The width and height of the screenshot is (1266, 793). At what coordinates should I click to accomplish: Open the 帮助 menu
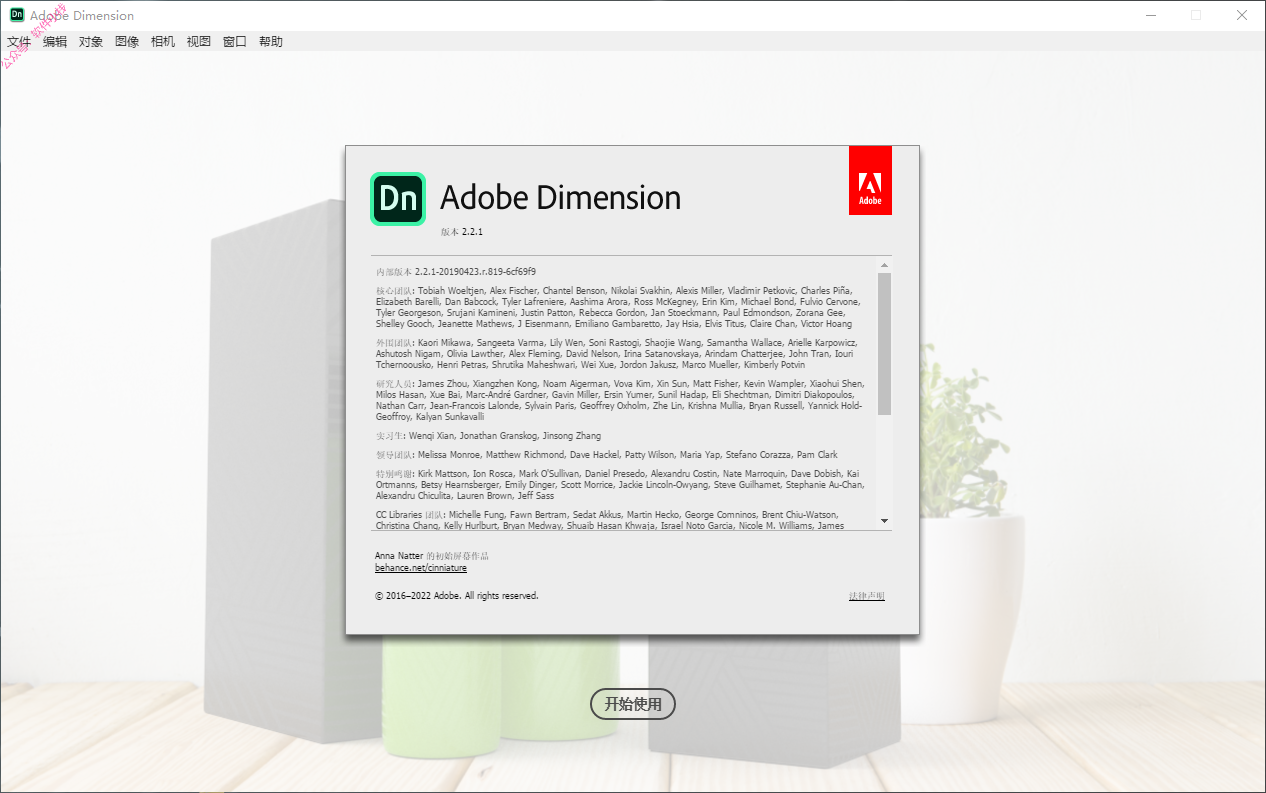(271, 42)
